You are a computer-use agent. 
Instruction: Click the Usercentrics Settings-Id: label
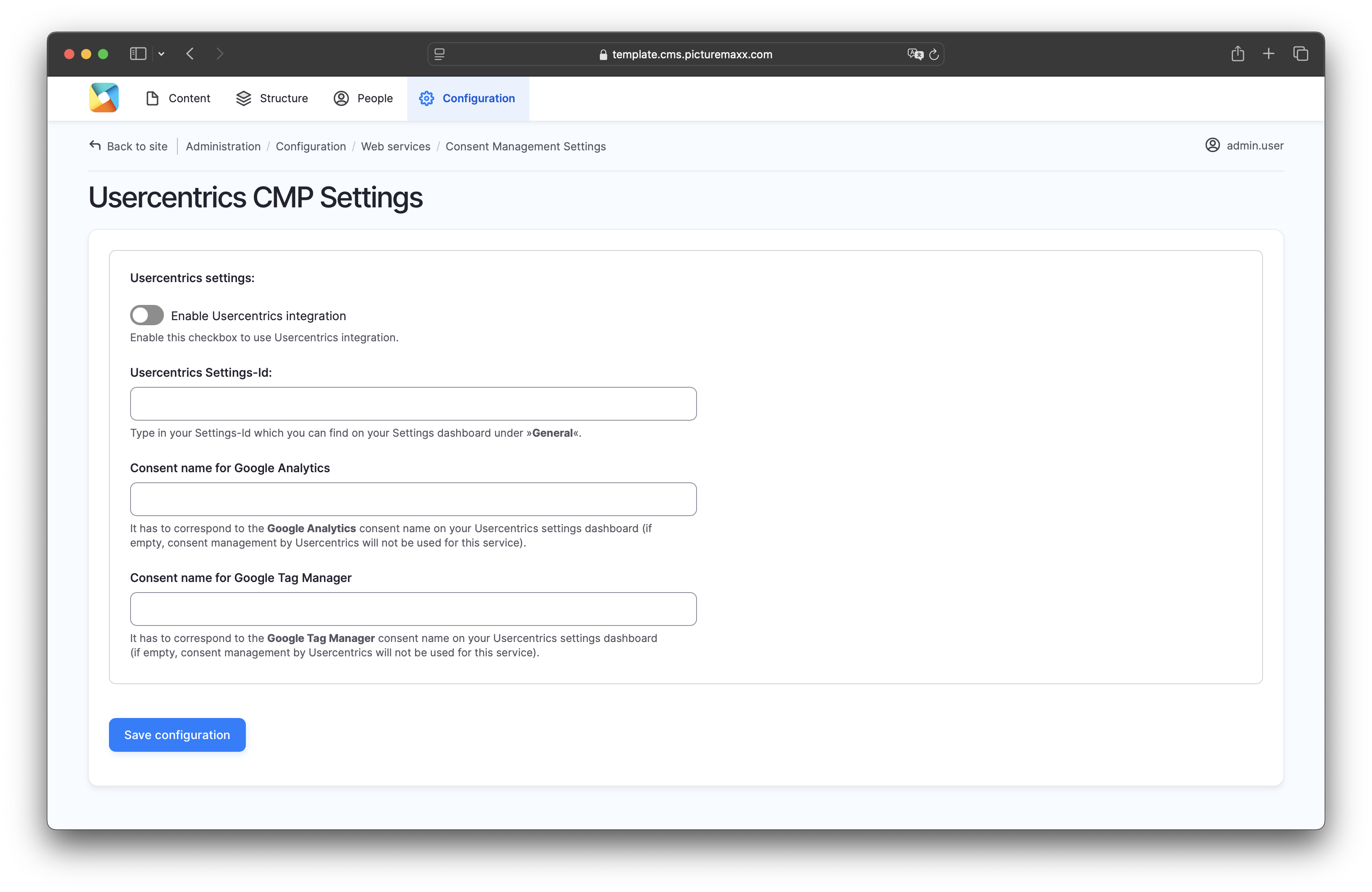[201, 372]
